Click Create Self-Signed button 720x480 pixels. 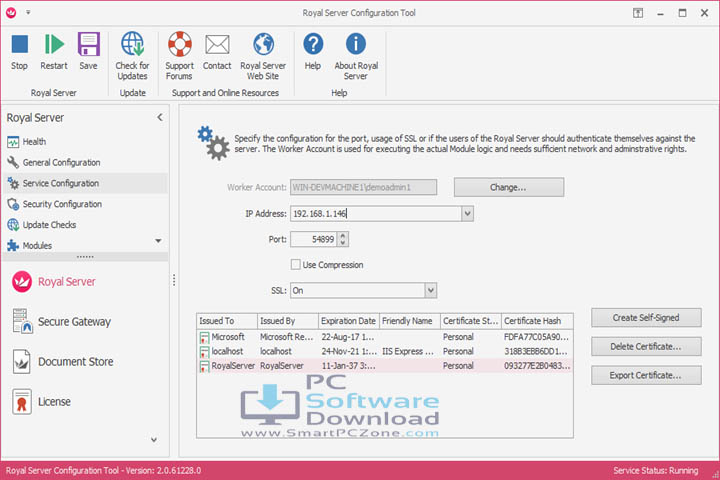(x=646, y=318)
